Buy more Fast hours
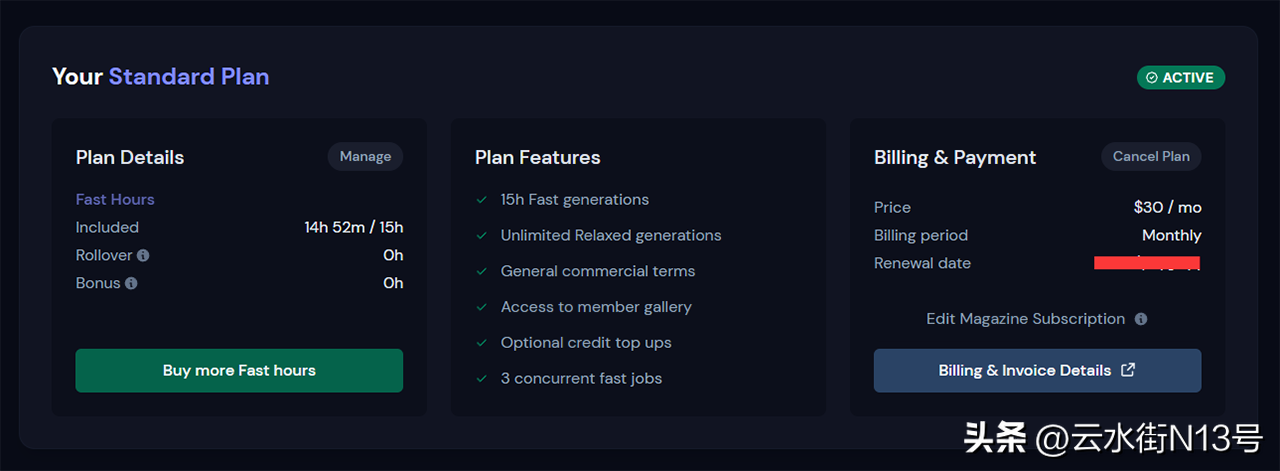The width and height of the screenshot is (1280, 471). 239,370
